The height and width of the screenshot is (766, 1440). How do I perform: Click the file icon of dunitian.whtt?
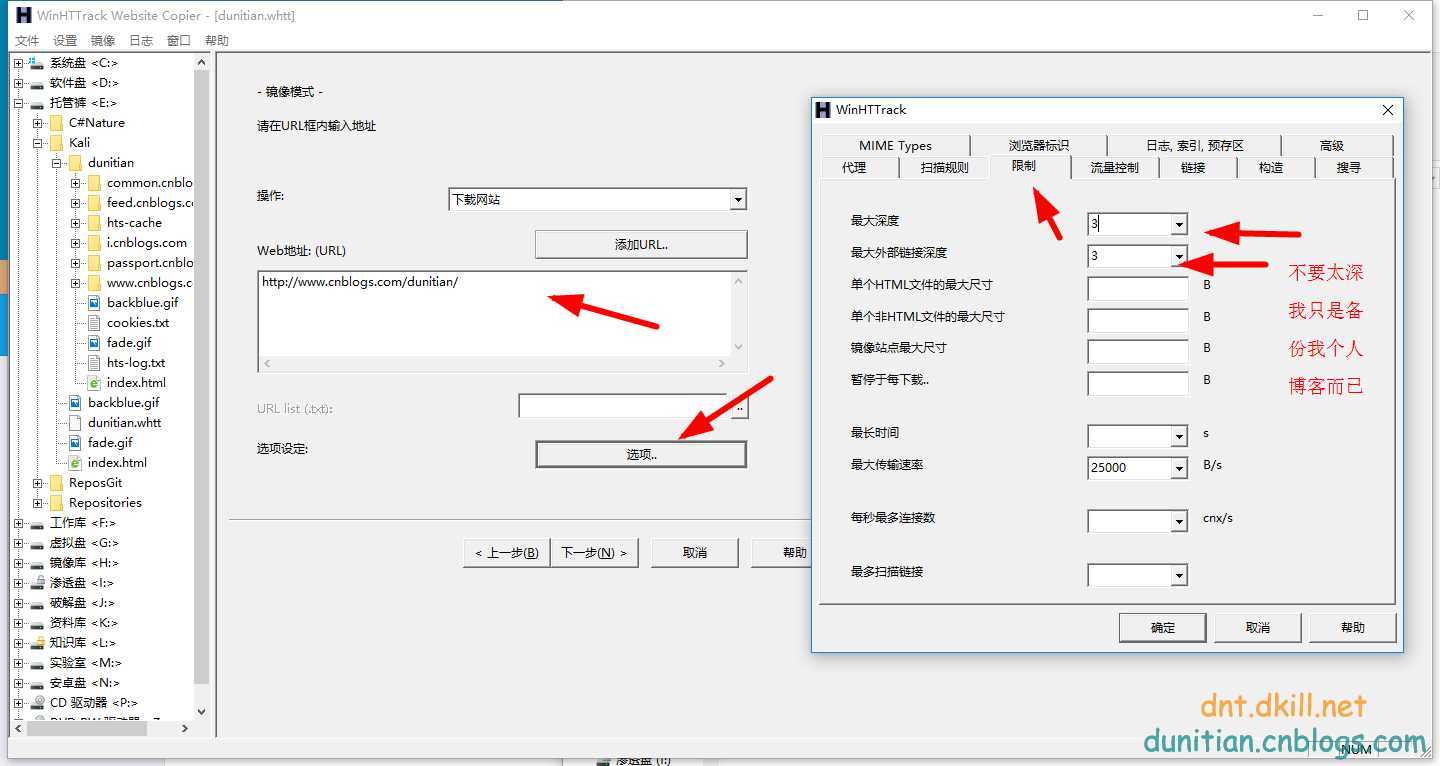(75, 423)
